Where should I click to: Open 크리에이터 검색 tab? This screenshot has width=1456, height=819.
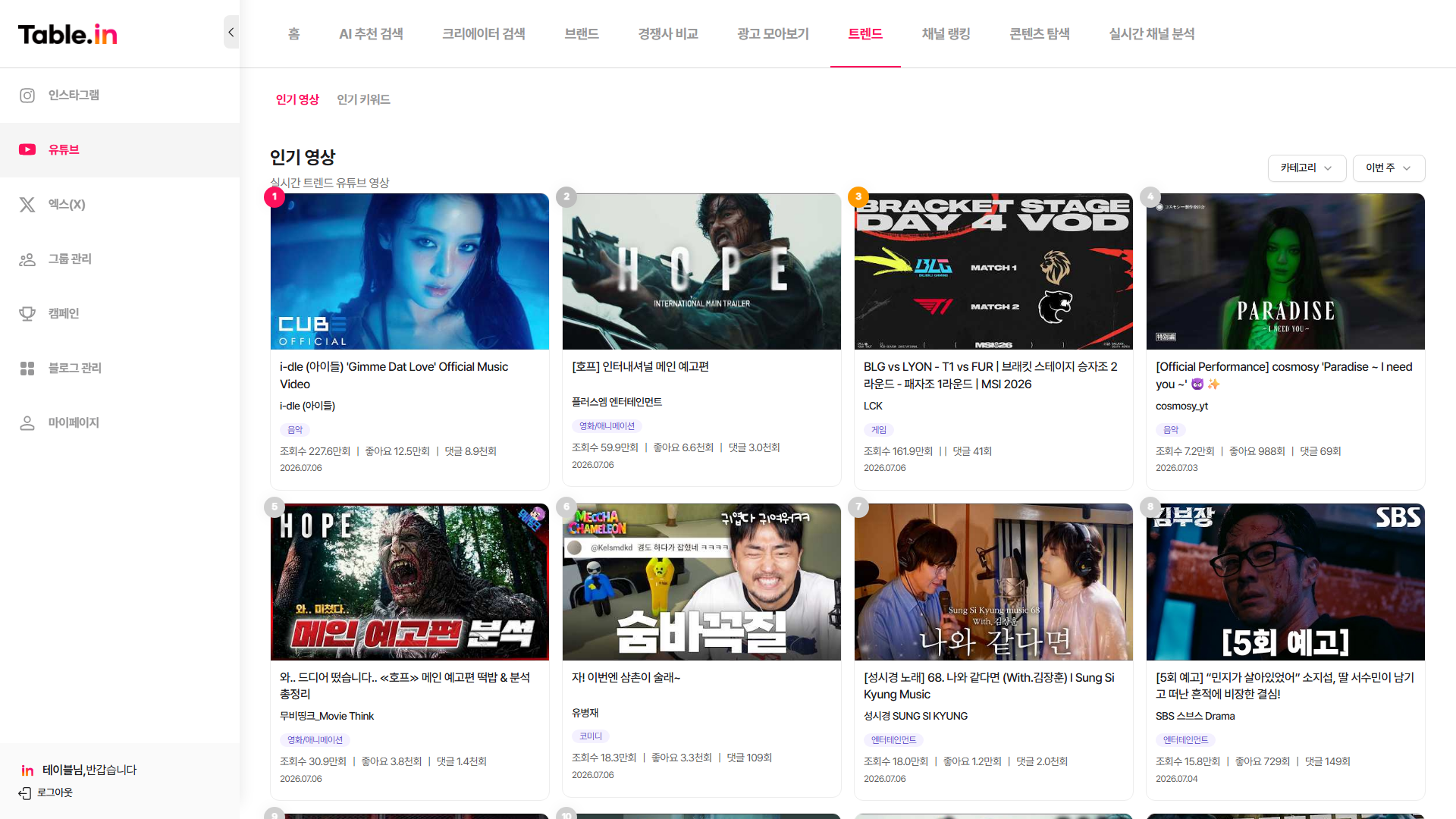click(484, 34)
